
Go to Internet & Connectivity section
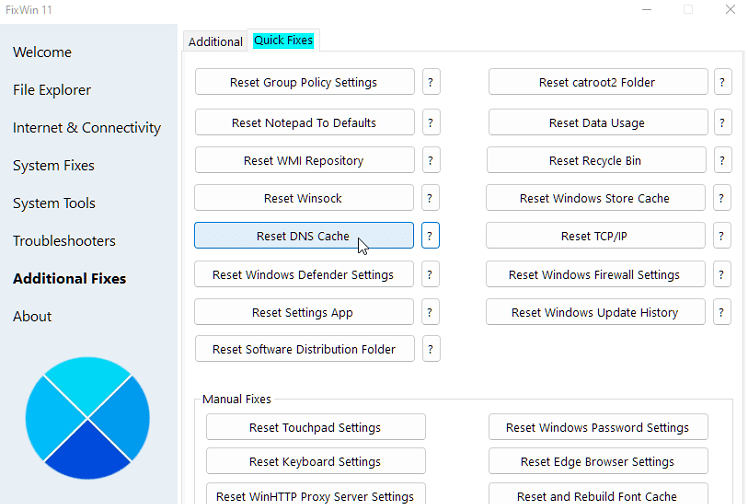pos(87,128)
